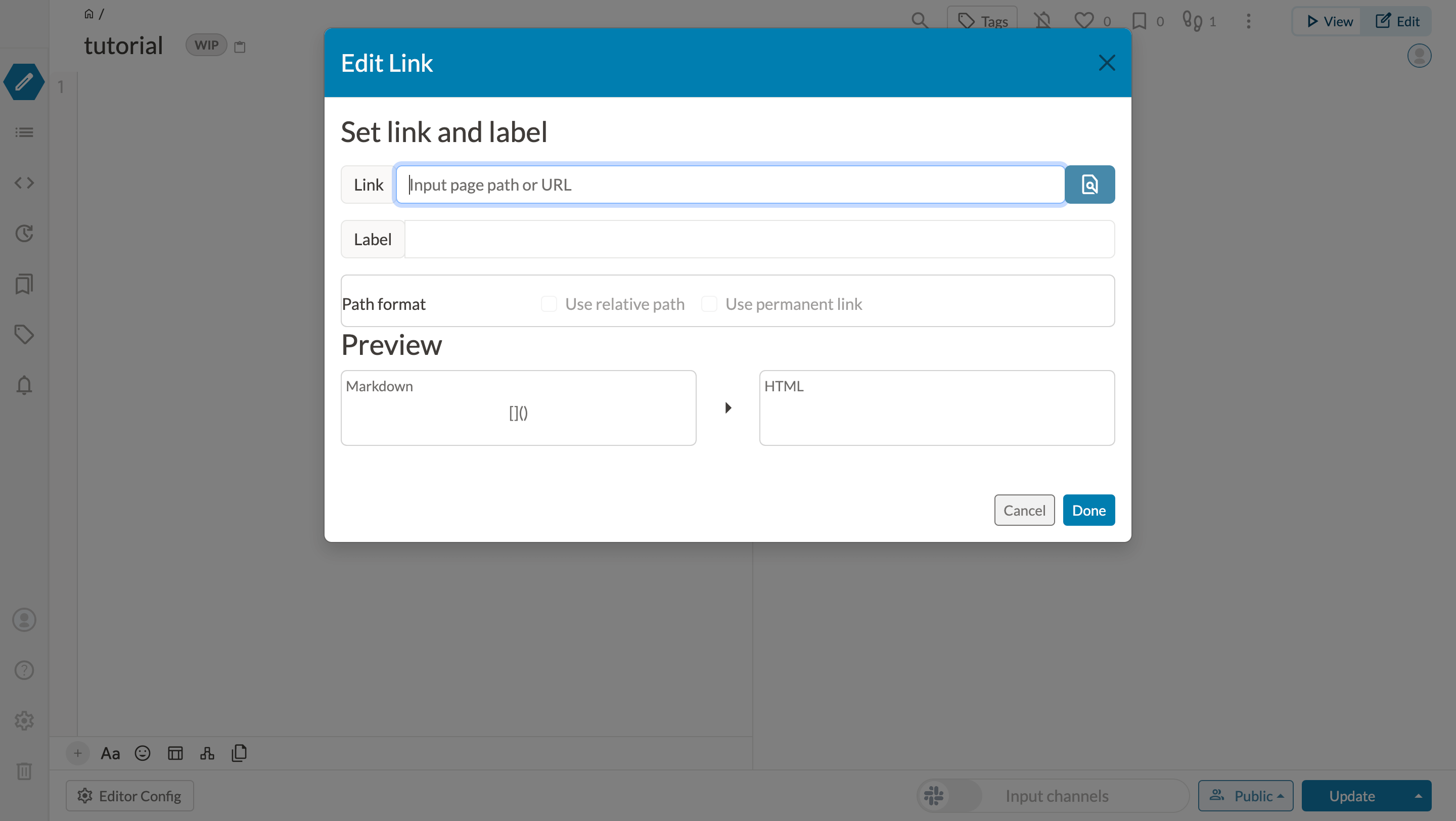
Task: Enable Use relative path checkbox
Action: (x=549, y=304)
